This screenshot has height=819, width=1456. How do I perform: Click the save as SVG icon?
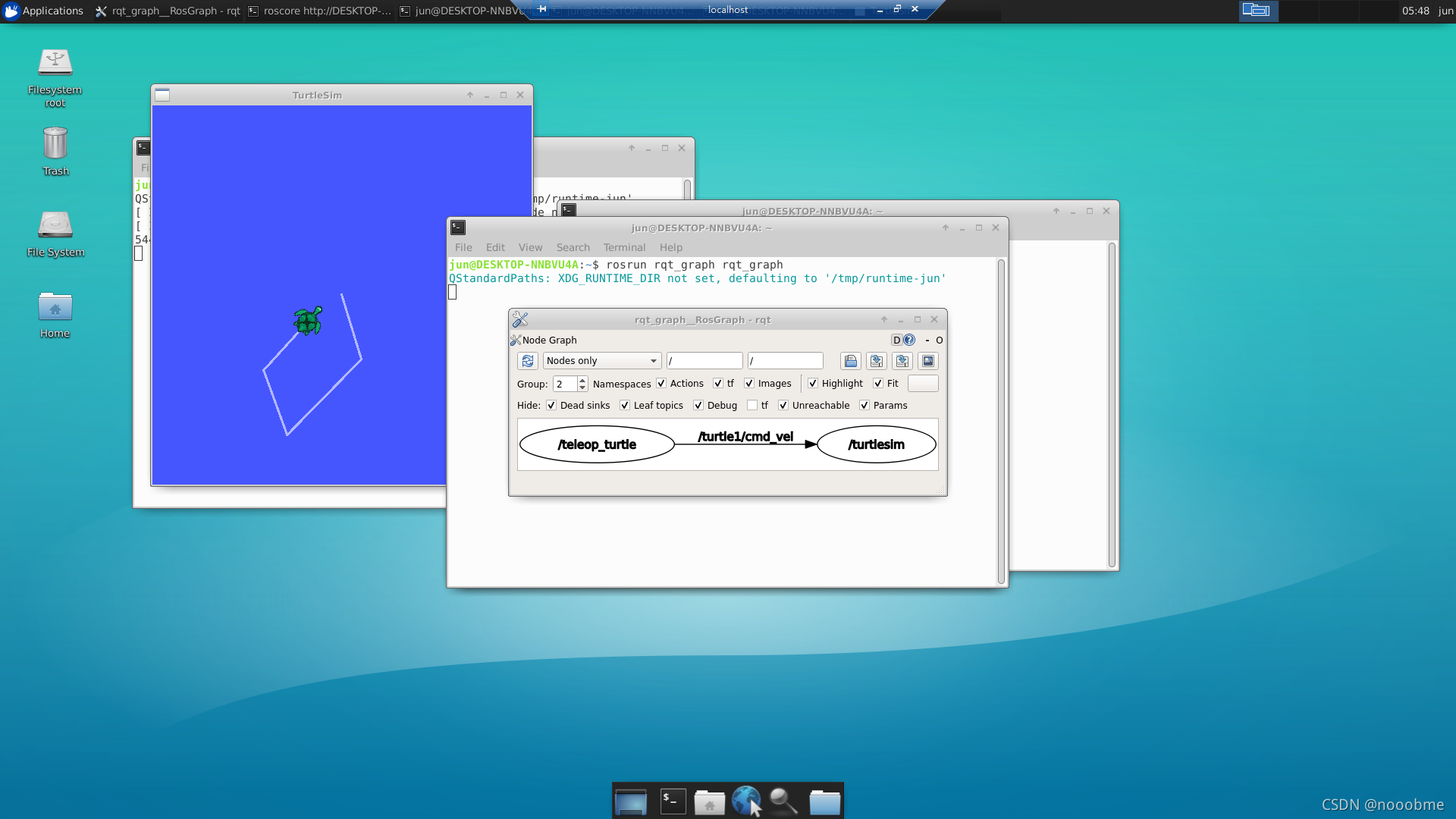(902, 361)
